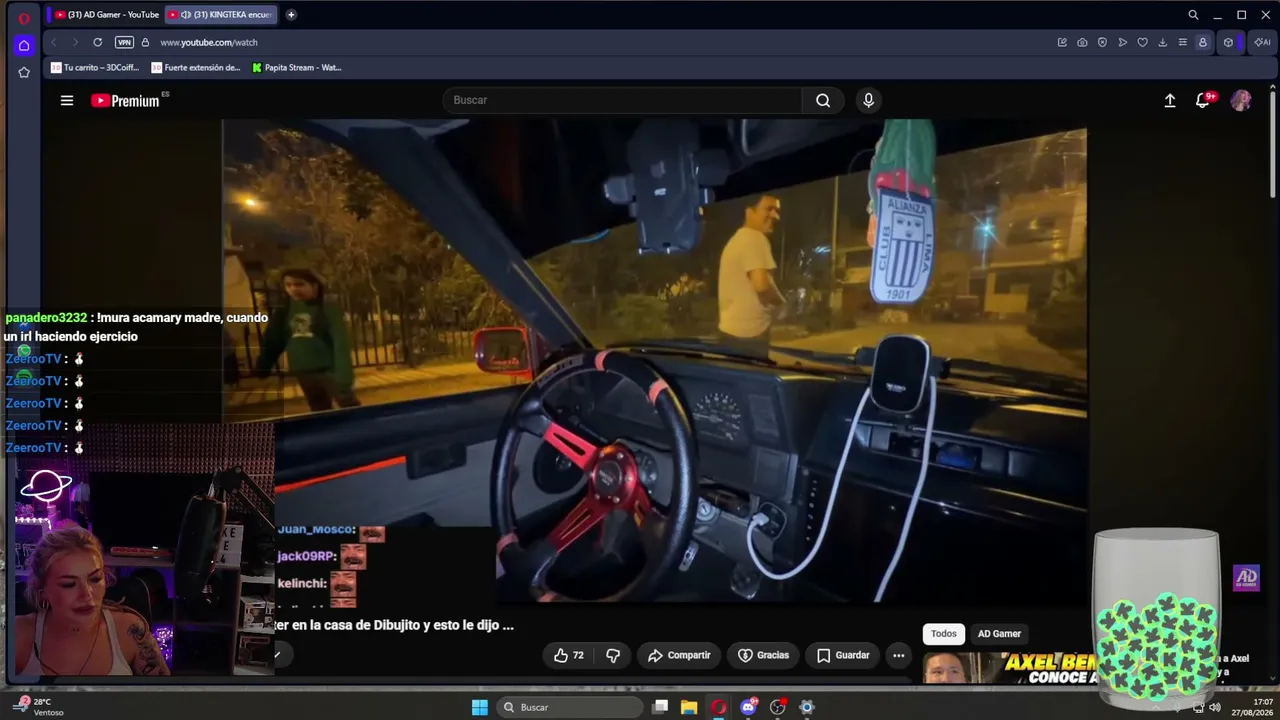
Task: Open YouTube create/upload icon
Action: [x=1170, y=100]
